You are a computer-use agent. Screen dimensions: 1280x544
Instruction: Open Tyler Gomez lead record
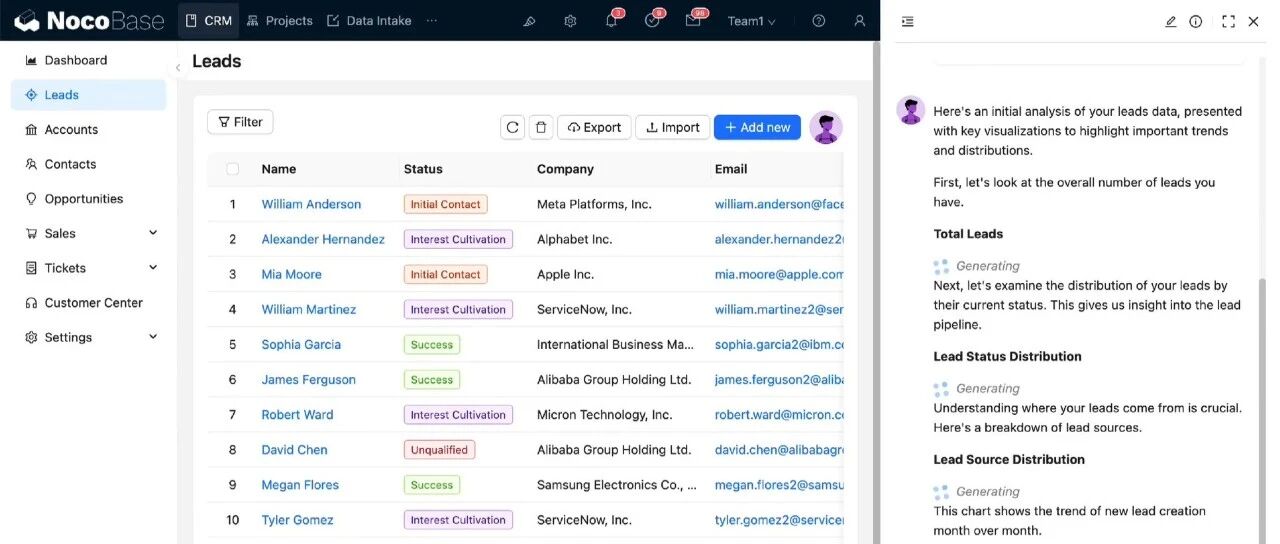(x=297, y=520)
